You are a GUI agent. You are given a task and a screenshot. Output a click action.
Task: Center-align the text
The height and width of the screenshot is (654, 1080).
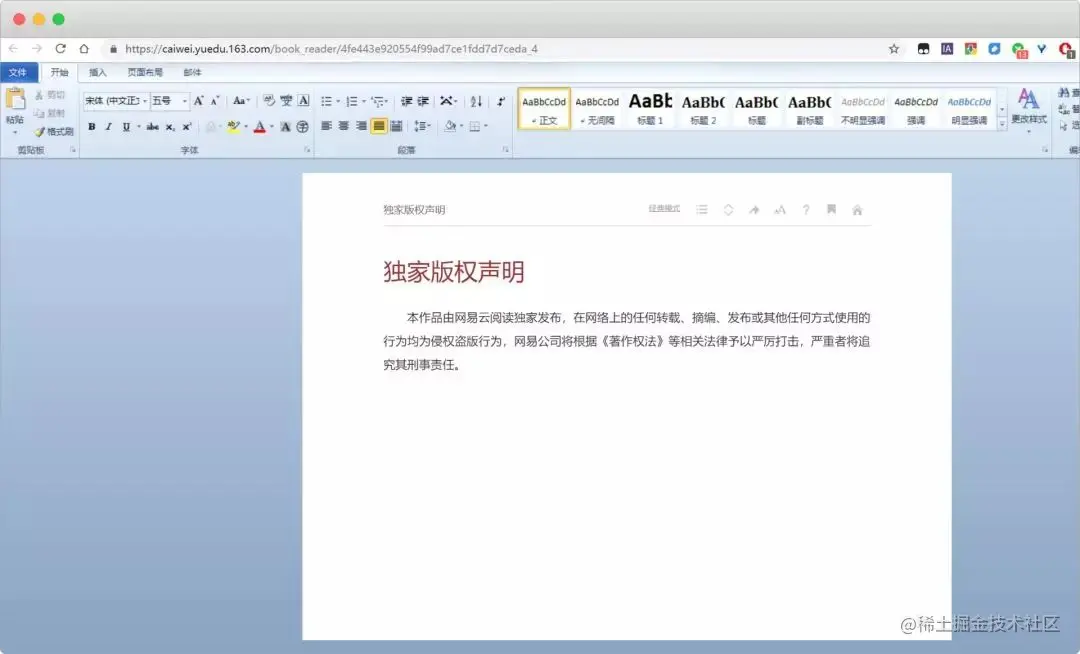[344, 126]
